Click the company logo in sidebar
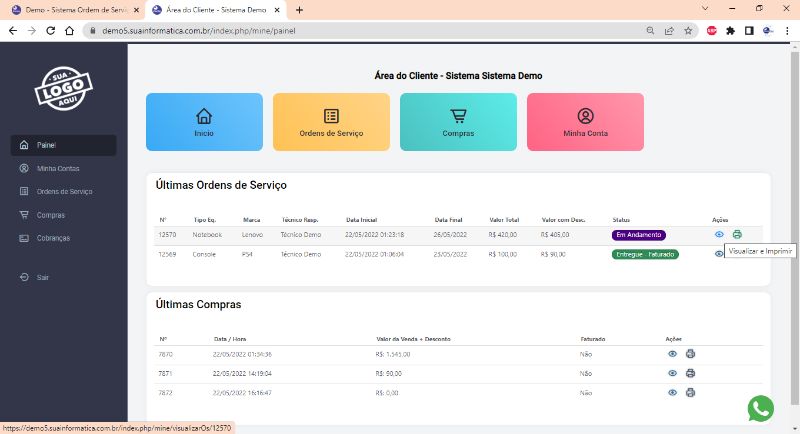Viewport: 800px width, 434px height. tap(63, 89)
